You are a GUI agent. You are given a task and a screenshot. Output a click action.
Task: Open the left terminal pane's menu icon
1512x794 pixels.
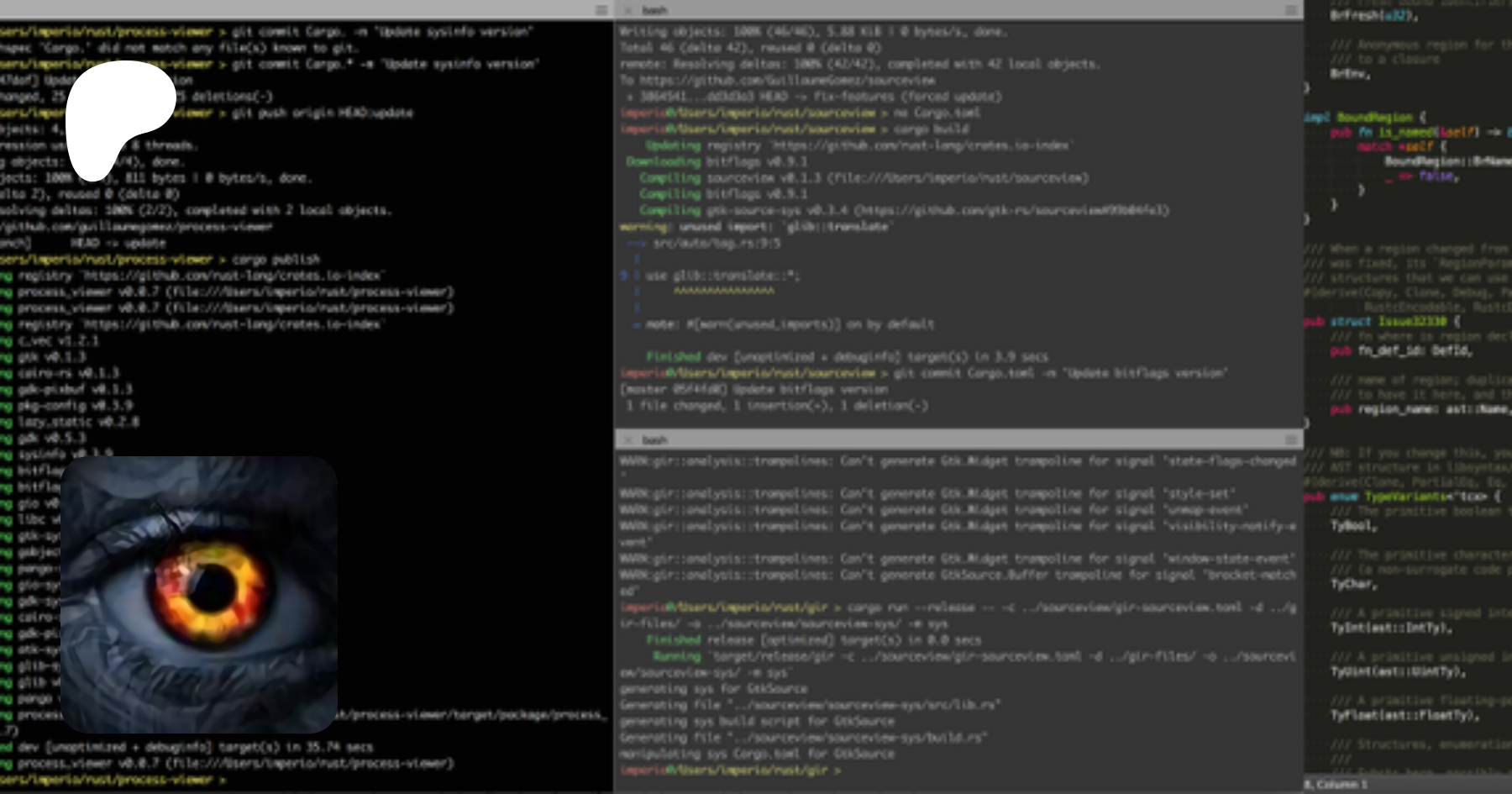601,10
